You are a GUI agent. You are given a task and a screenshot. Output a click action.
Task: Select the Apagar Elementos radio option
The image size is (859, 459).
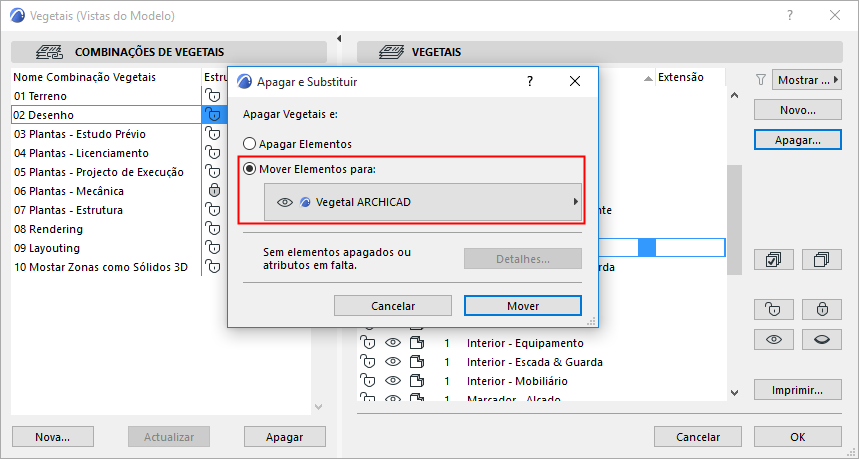(x=250, y=144)
